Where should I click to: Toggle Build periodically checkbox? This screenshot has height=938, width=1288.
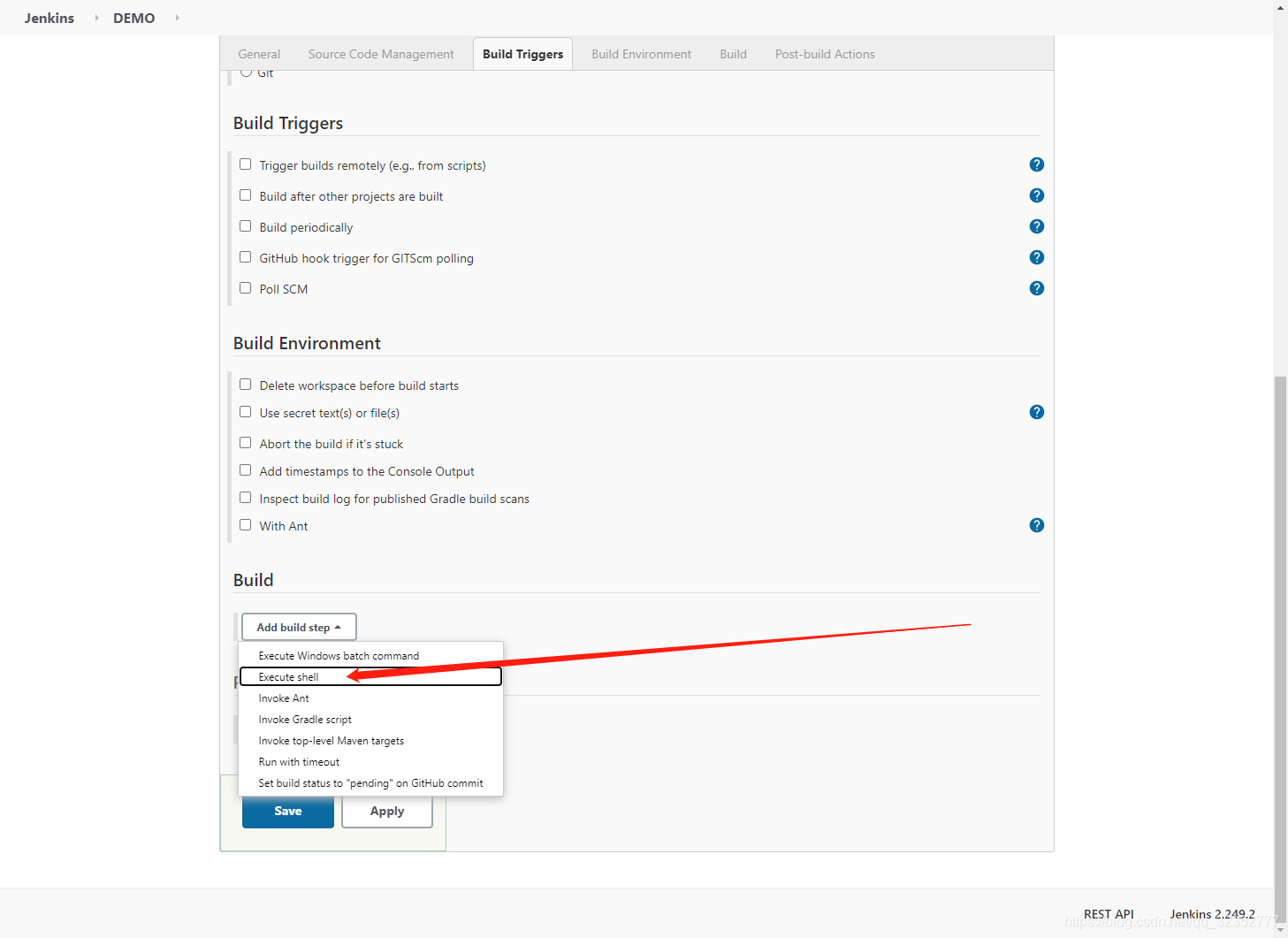click(x=246, y=226)
